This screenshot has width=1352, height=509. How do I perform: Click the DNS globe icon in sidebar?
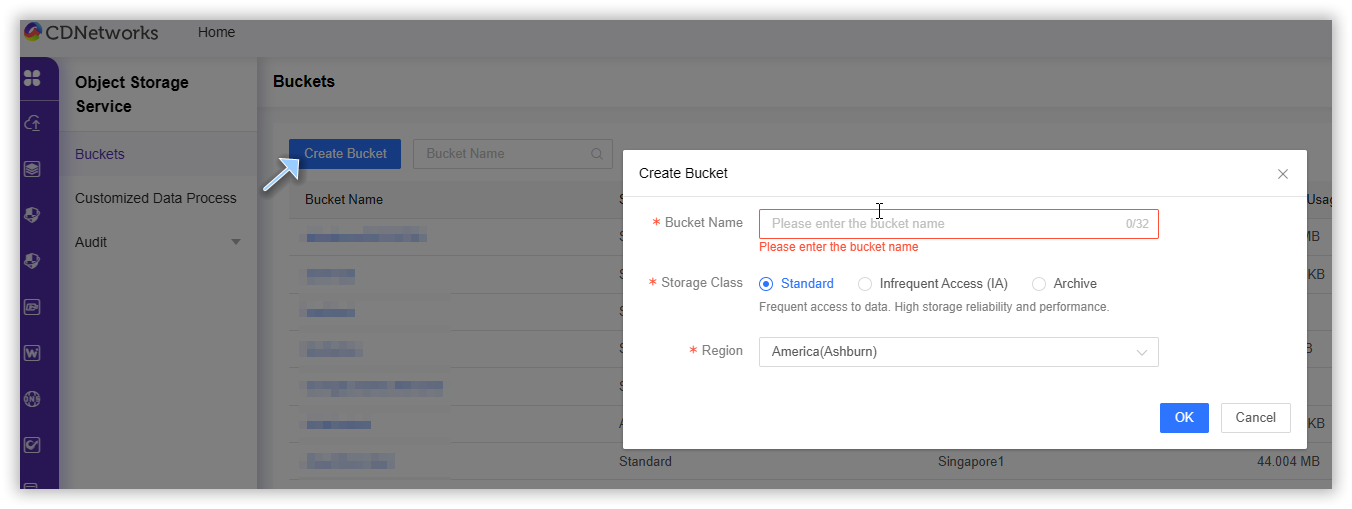pos(32,399)
